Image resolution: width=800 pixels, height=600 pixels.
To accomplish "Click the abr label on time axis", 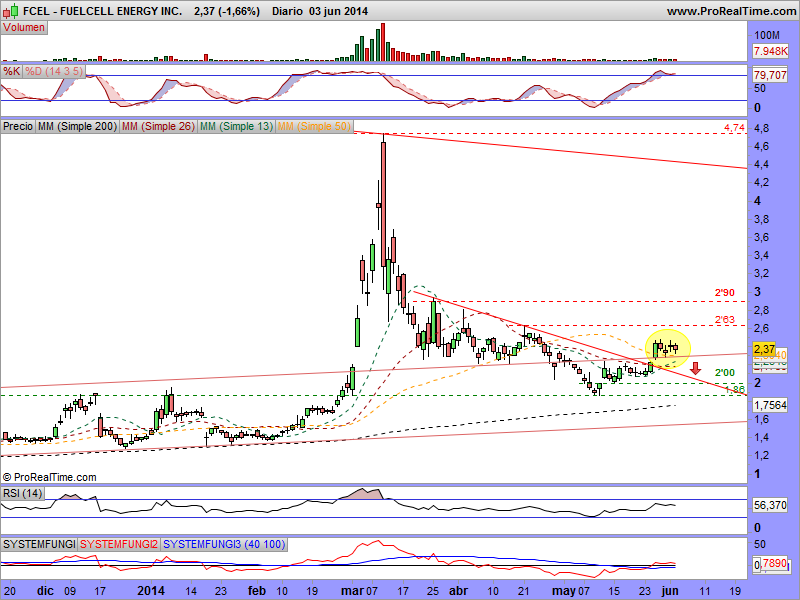I will click(458, 591).
